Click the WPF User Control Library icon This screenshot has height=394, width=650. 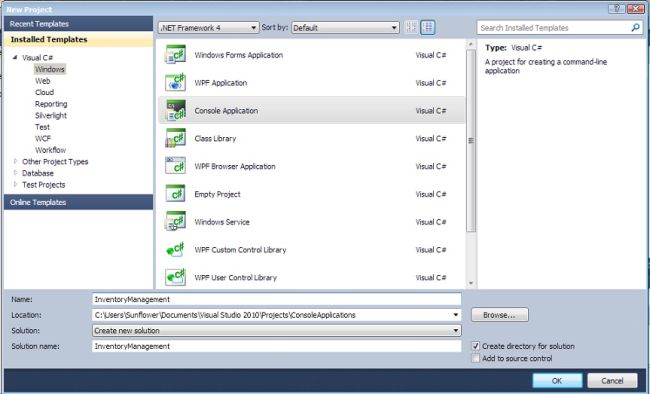(x=175, y=277)
